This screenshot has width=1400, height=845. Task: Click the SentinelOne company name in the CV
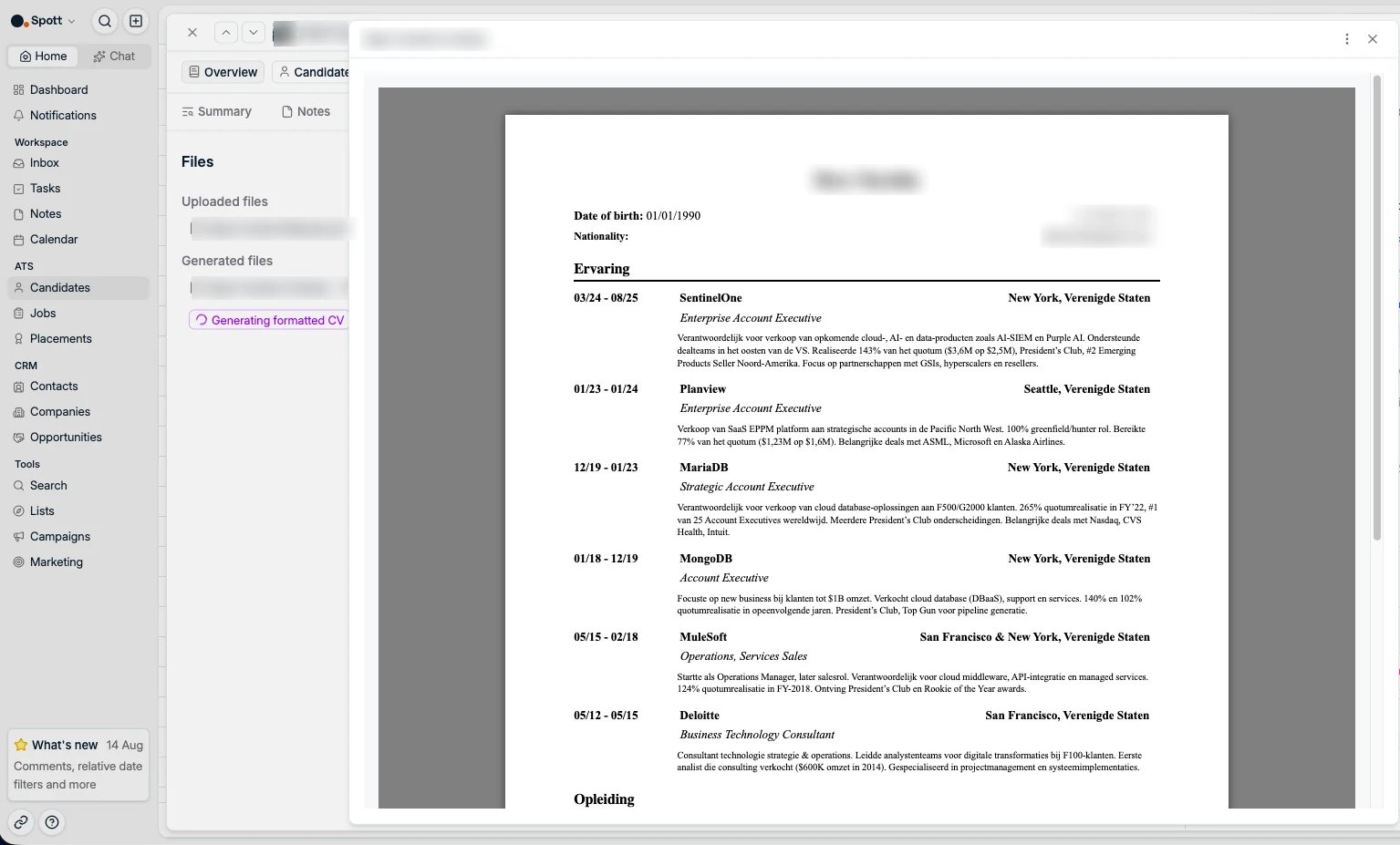[x=710, y=298]
